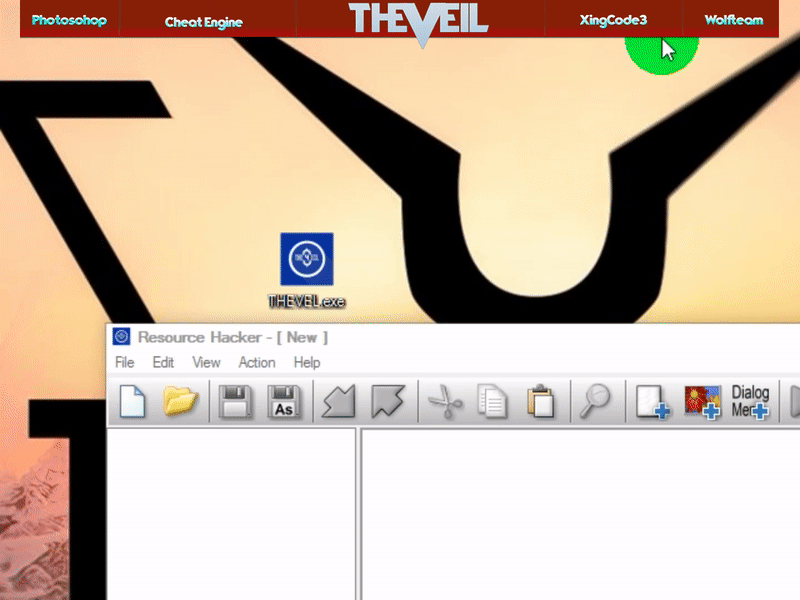Click the Cut scissors icon
Image resolution: width=800 pixels, height=600 pixels.
(445, 402)
